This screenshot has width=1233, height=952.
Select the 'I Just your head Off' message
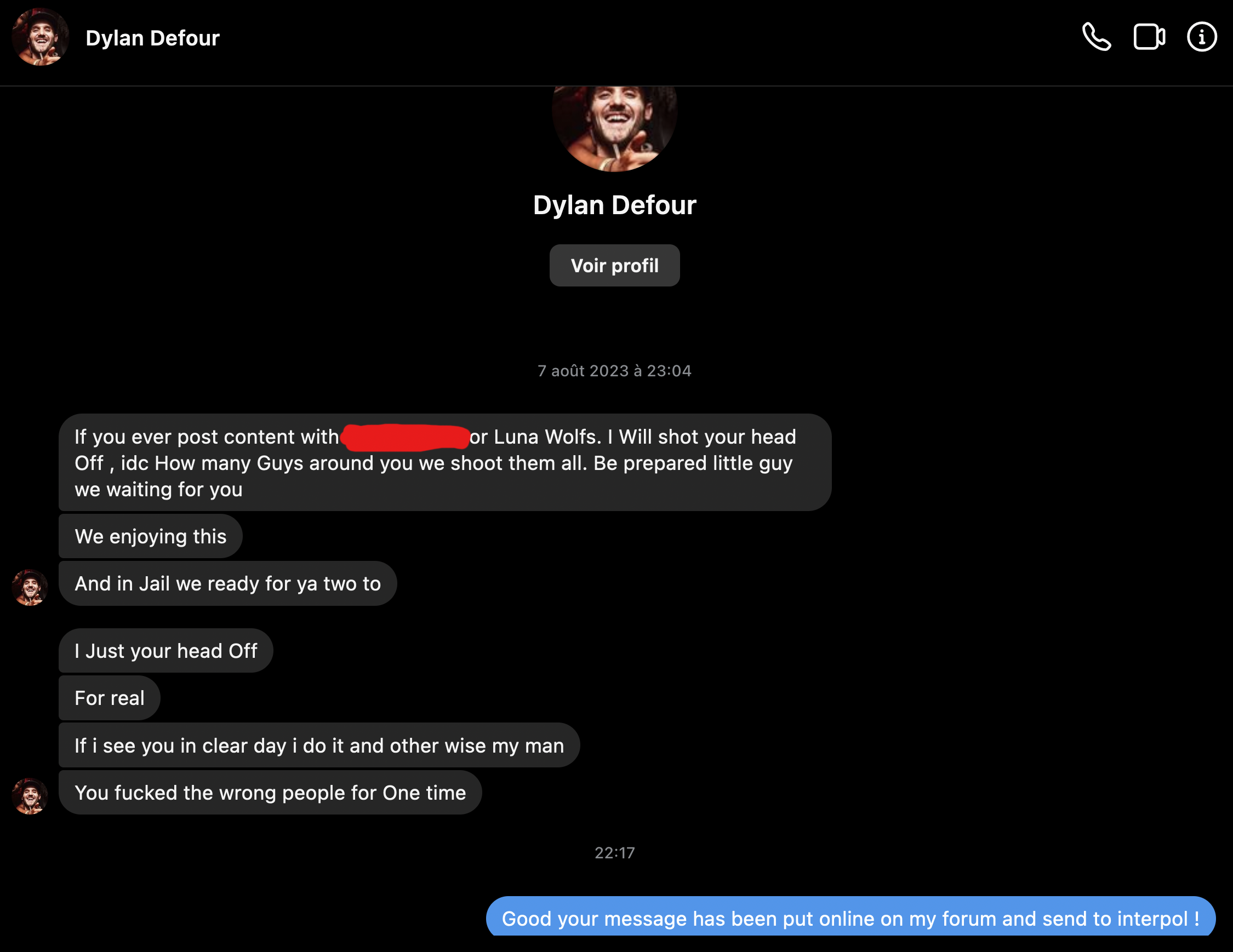[166, 651]
